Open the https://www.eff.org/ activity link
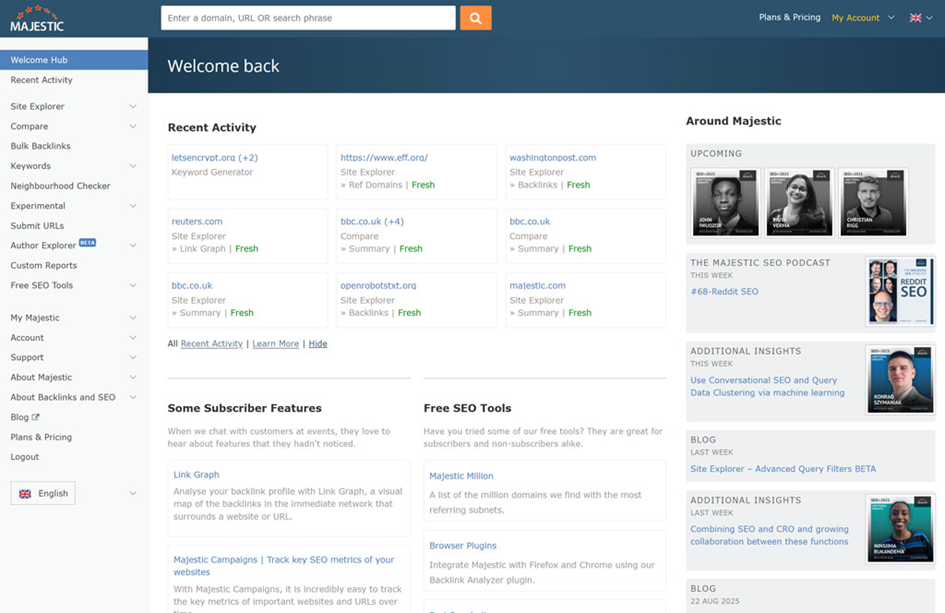 (x=384, y=158)
